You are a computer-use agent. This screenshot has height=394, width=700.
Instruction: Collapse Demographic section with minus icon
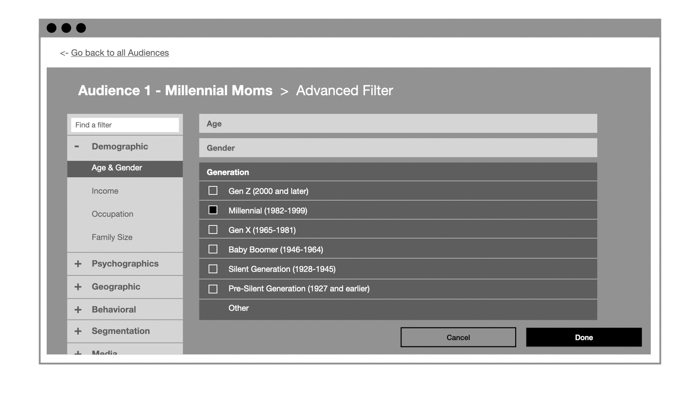click(x=77, y=146)
